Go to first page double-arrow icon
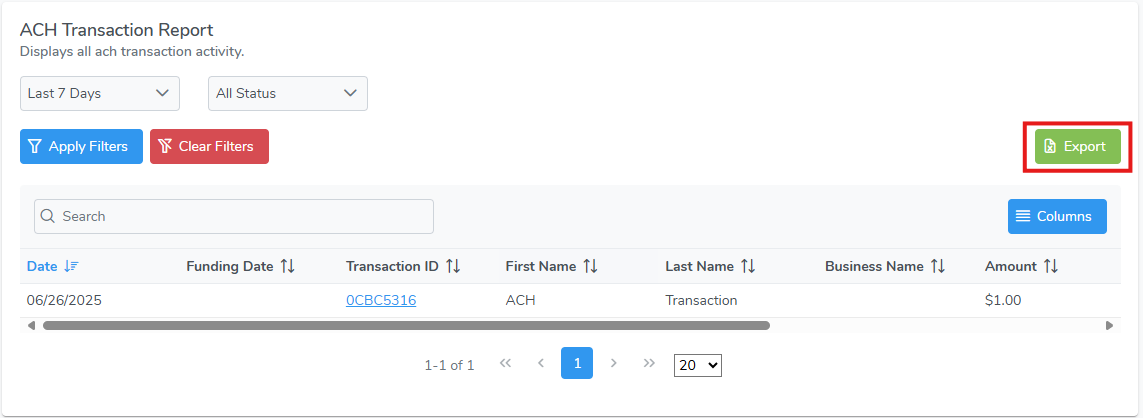The height and width of the screenshot is (418, 1143). pyautogui.click(x=505, y=363)
